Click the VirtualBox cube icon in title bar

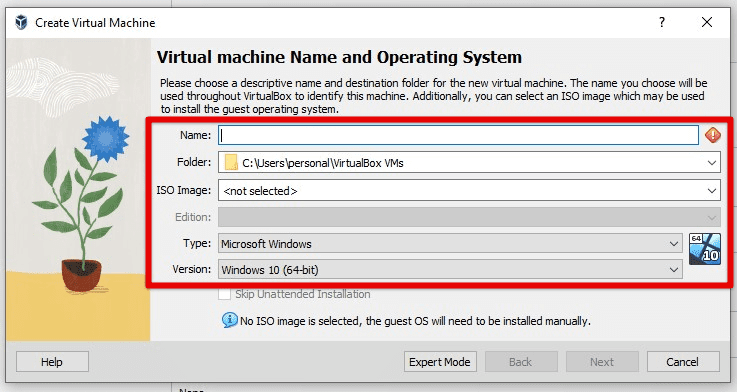21,22
